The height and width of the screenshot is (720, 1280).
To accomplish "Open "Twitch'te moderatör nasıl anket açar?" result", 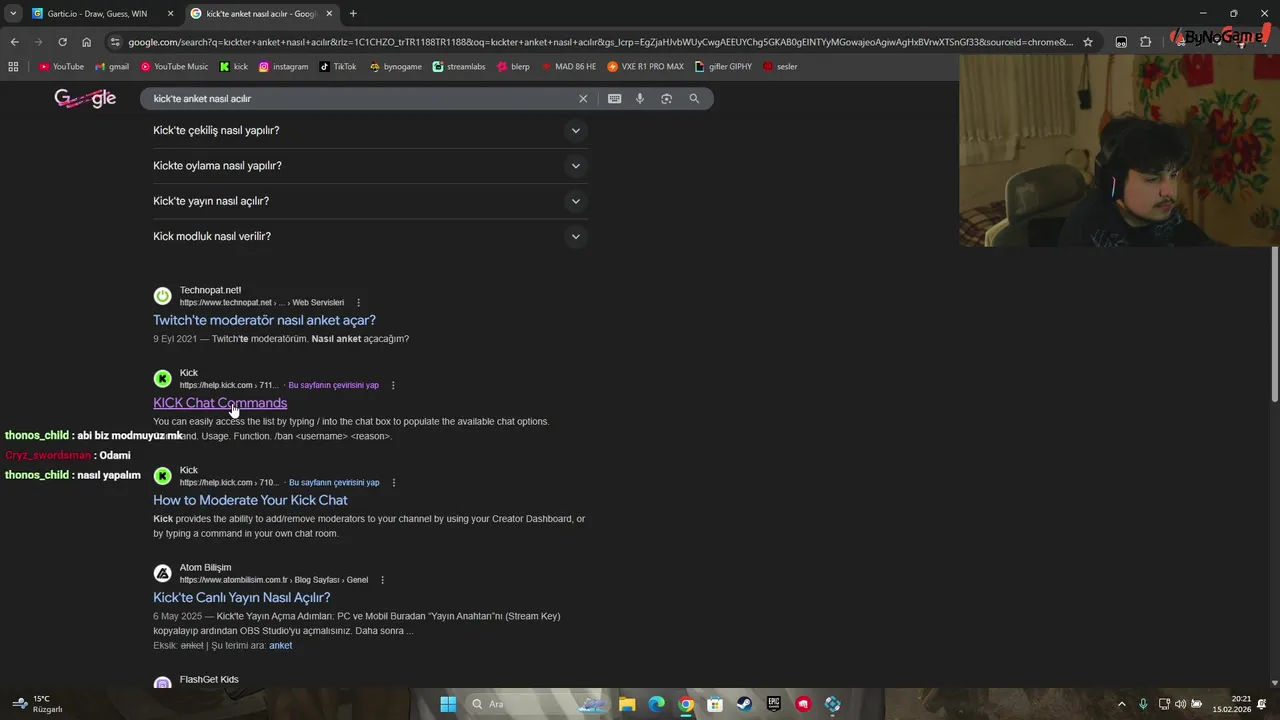I will pyautogui.click(x=264, y=320).
